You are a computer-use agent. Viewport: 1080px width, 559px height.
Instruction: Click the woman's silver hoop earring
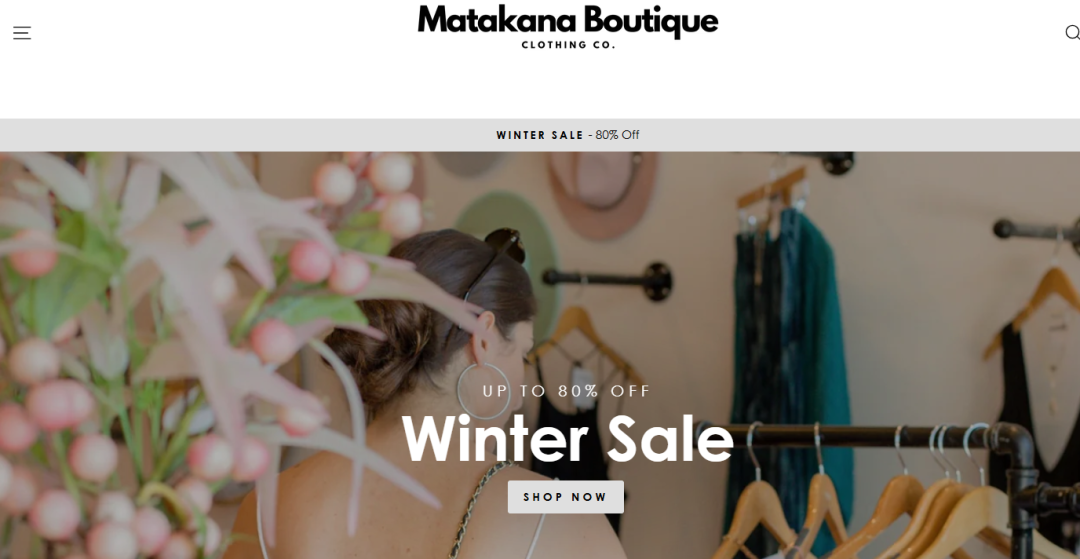point(483,390)
